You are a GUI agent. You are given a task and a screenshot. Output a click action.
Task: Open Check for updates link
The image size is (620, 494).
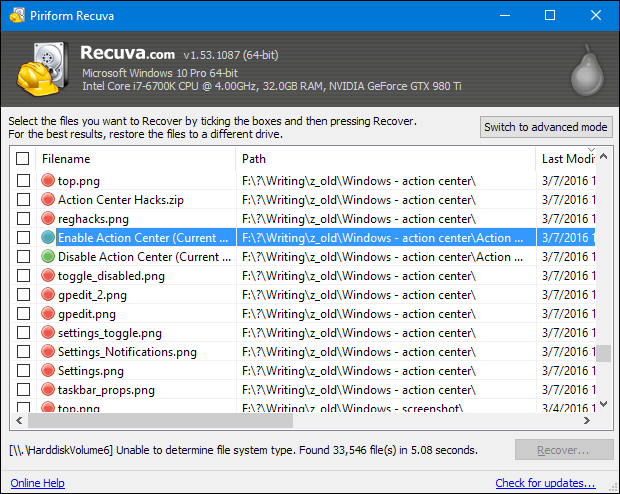click(545, 483)
